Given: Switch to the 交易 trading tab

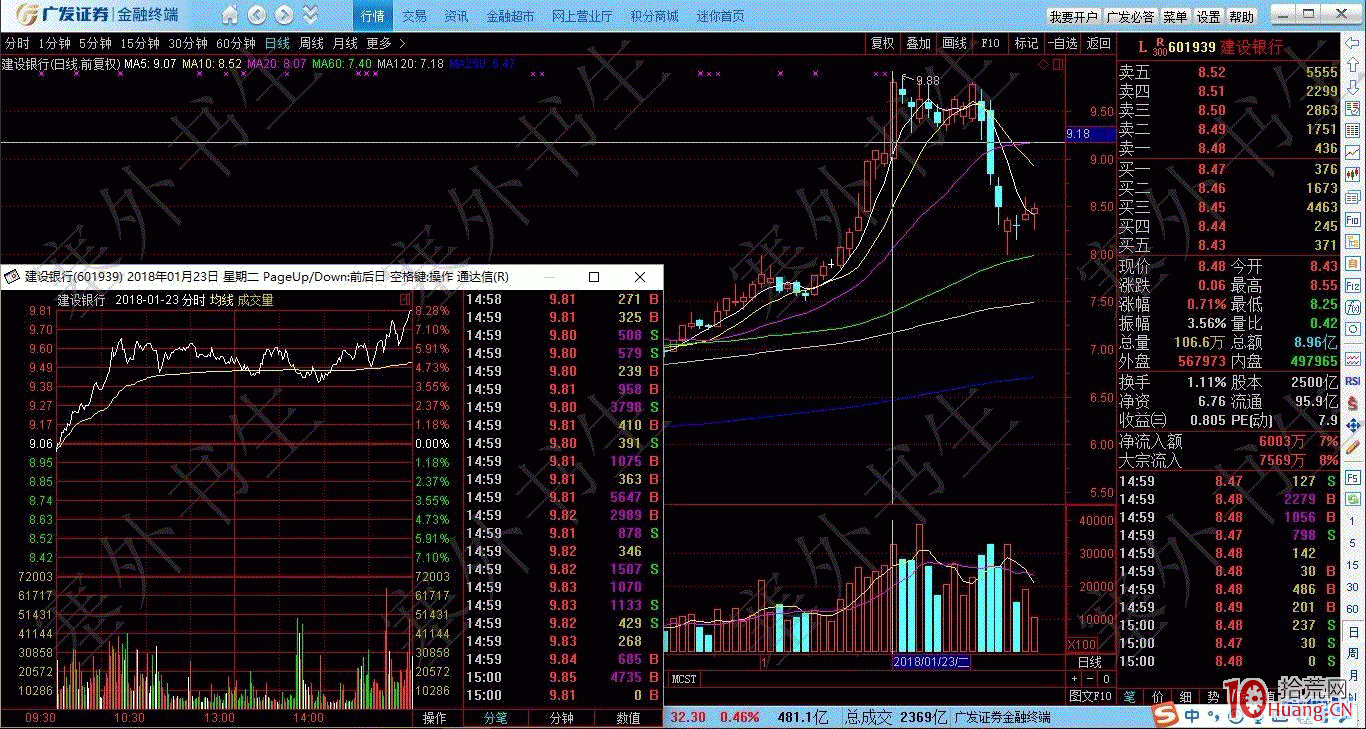Looking at the screenshot, I should click(x=414, y=16).
